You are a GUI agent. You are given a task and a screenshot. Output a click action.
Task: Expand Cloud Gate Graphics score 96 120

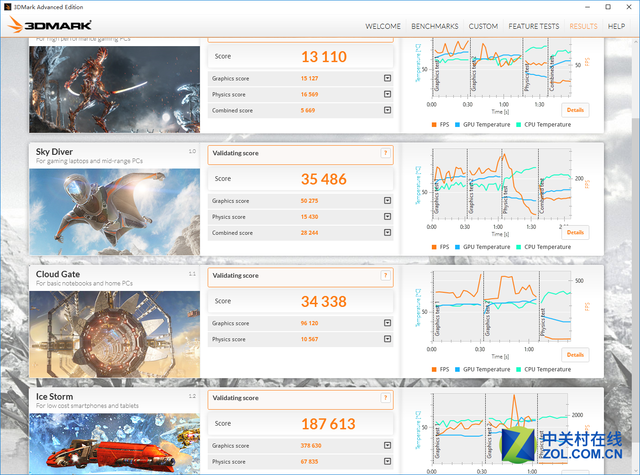click(x=387, y=323)
